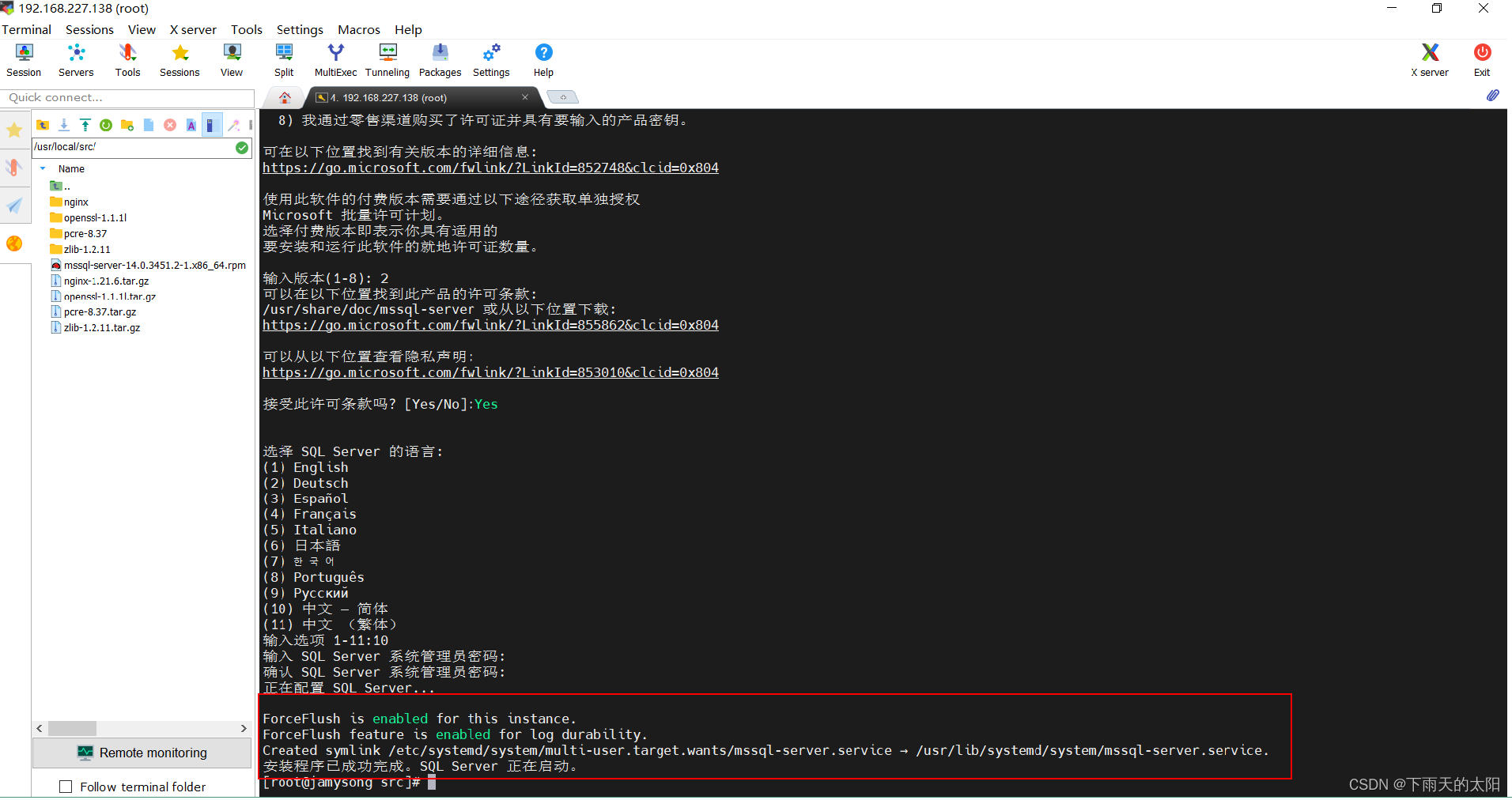Open the X server menu

coord(193,29)
